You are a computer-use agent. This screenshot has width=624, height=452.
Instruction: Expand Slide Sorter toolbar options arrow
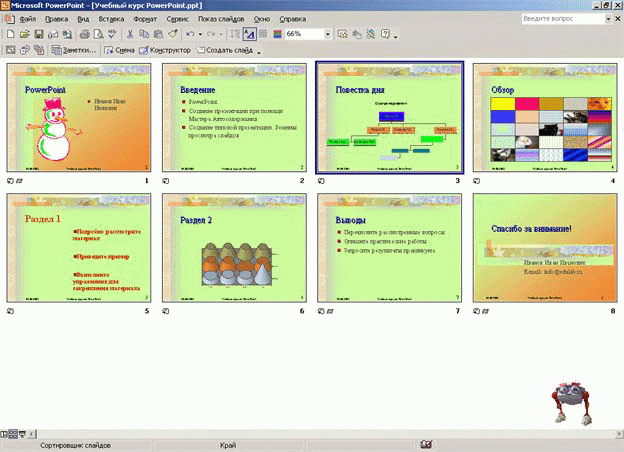click(x=259, y=52)
